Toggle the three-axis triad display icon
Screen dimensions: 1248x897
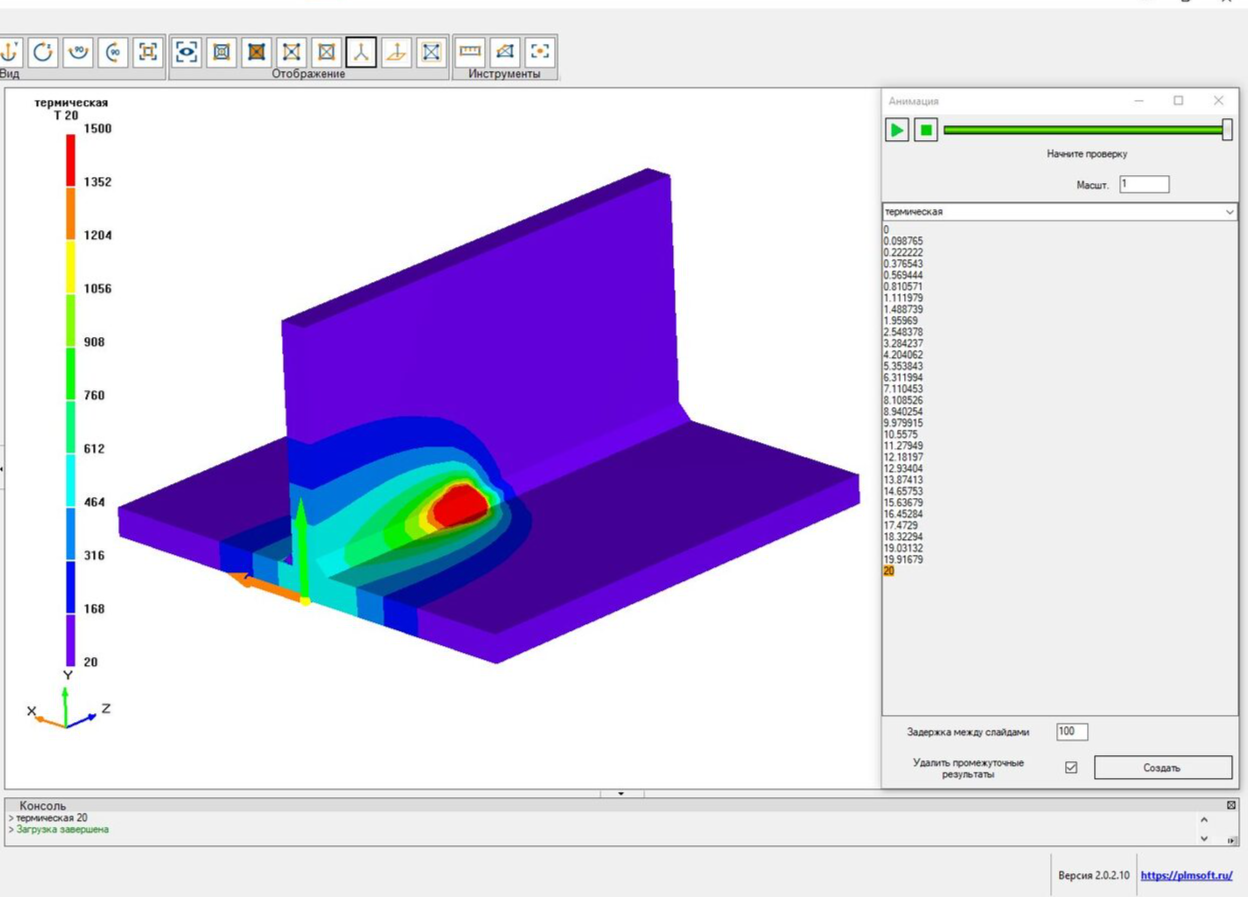[361, 52]
